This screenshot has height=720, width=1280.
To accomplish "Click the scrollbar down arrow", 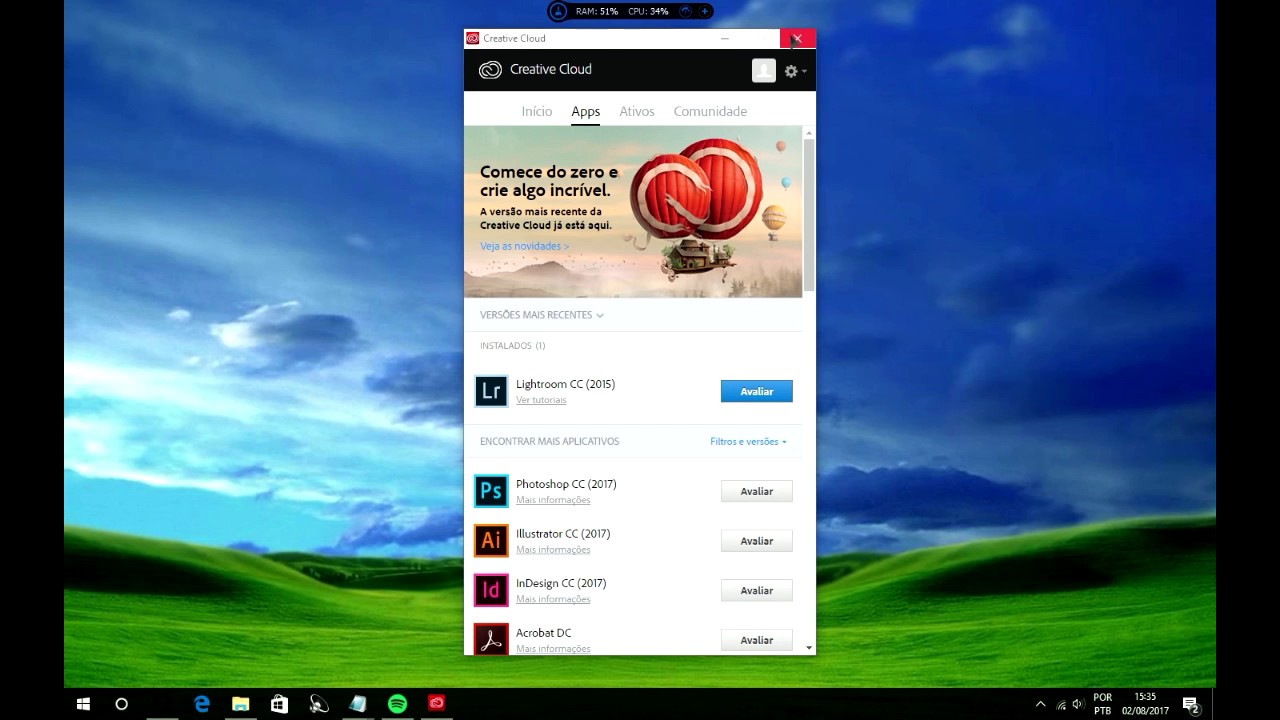I will (x=809, y=648).
